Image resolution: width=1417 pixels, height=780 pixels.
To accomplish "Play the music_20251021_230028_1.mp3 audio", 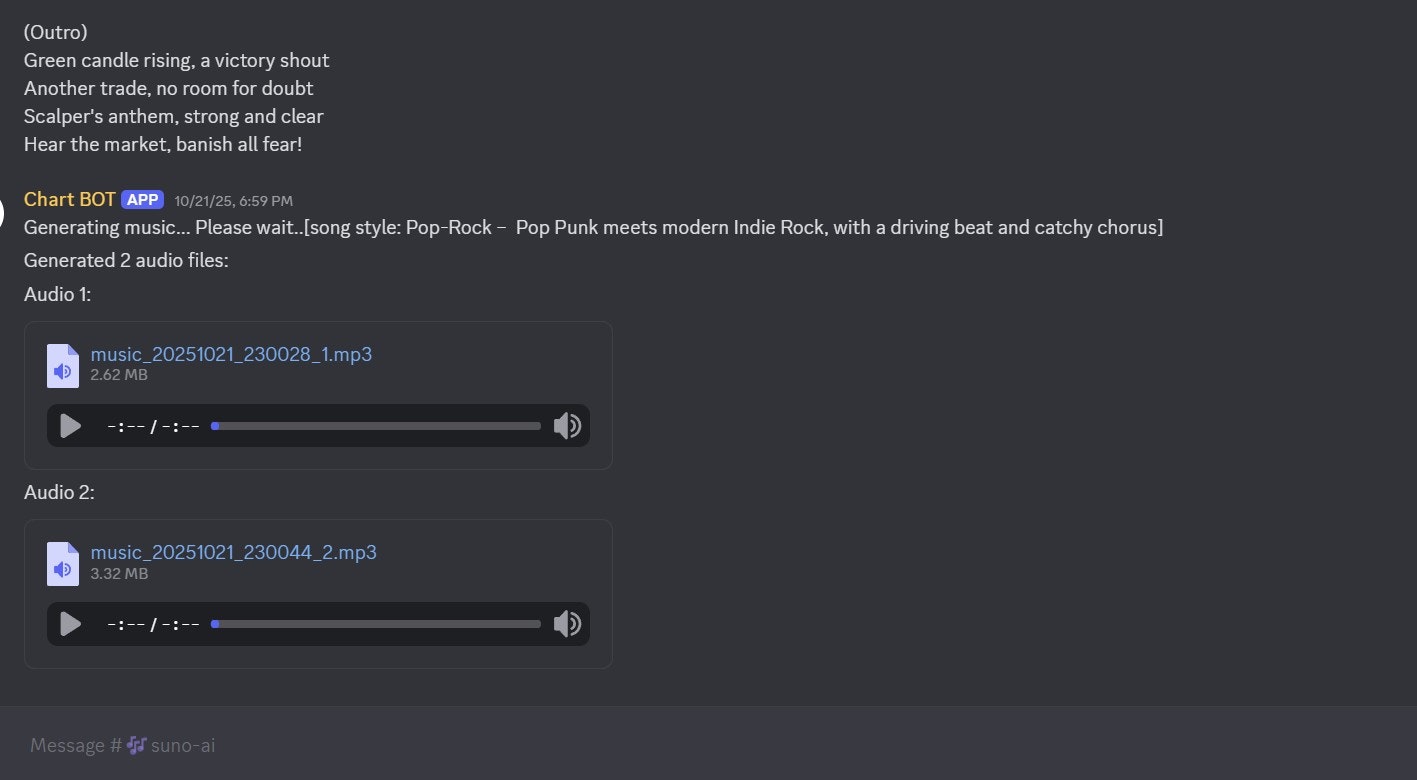I will 70,425.
